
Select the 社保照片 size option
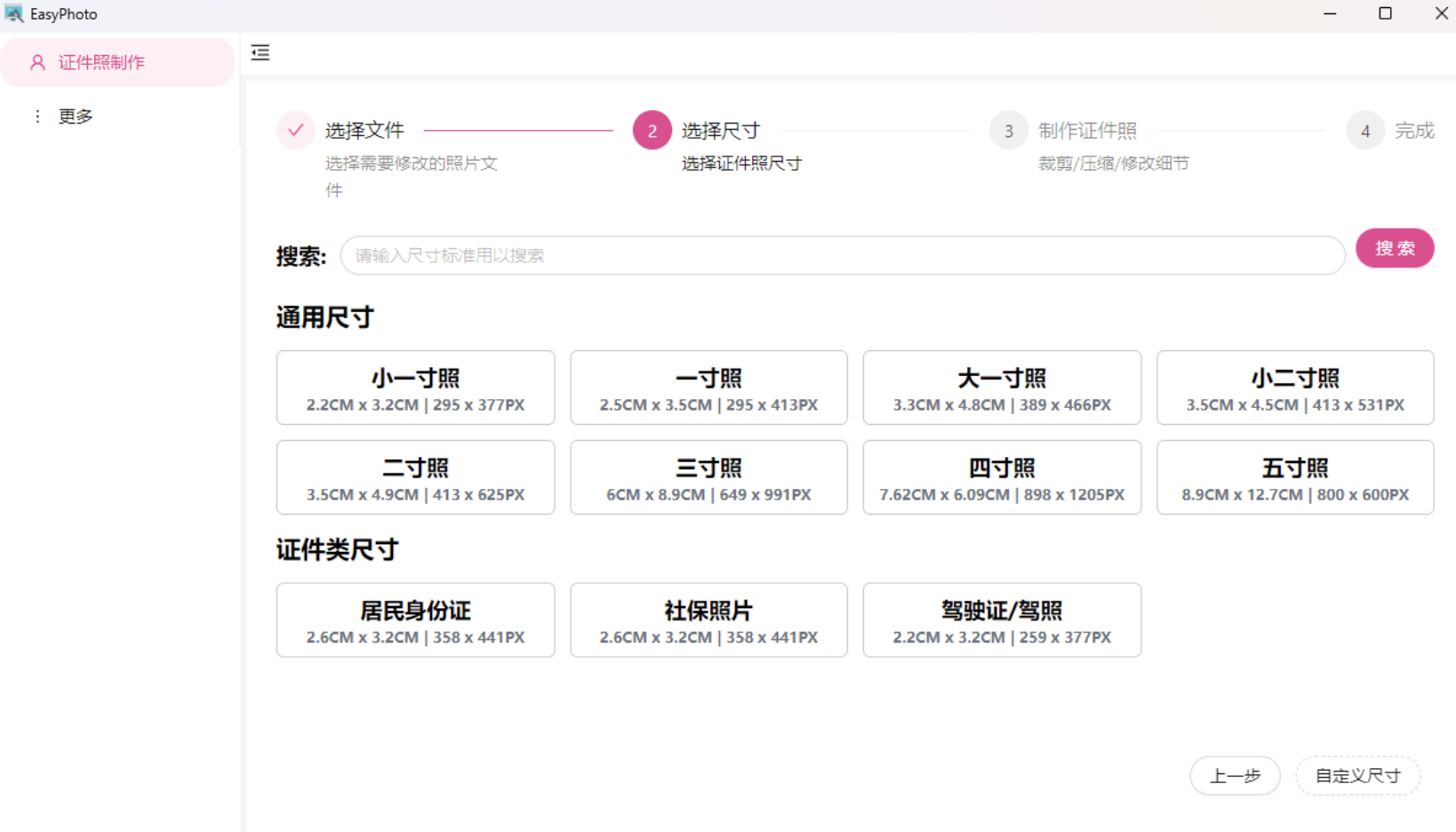point(708,620)
